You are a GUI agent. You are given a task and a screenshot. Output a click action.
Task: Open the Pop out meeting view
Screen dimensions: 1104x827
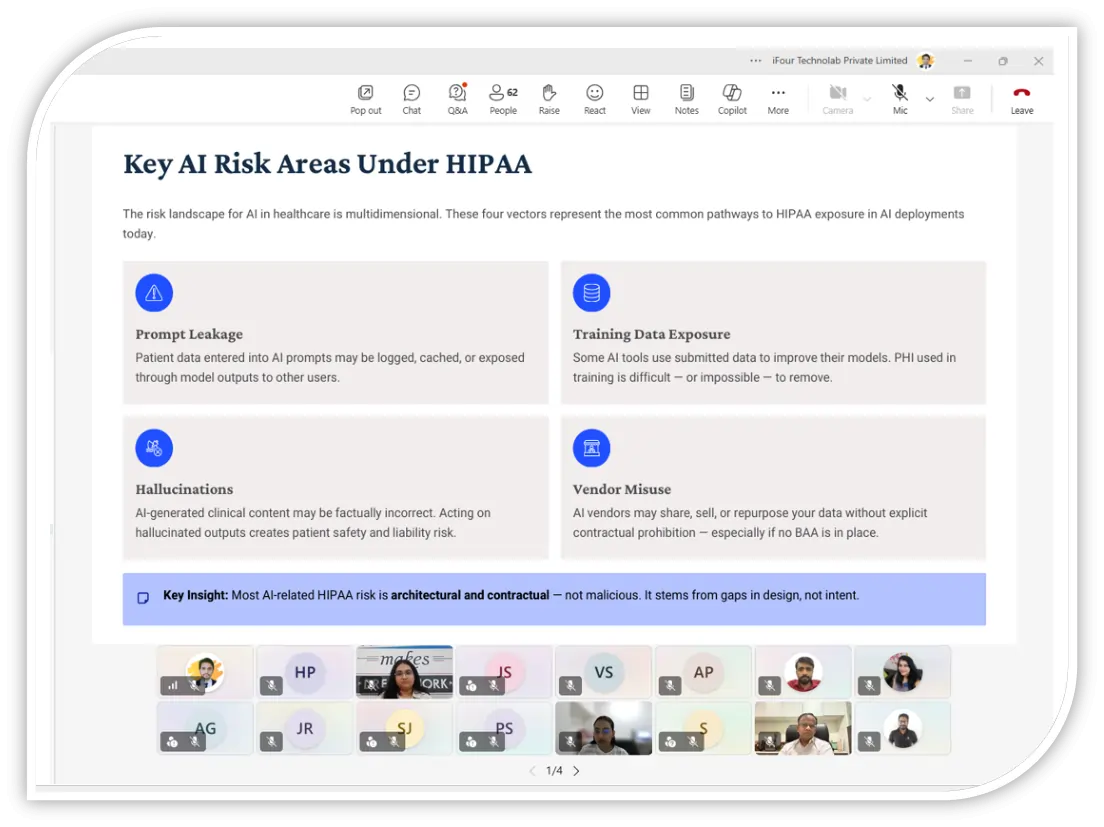[366, 98]
